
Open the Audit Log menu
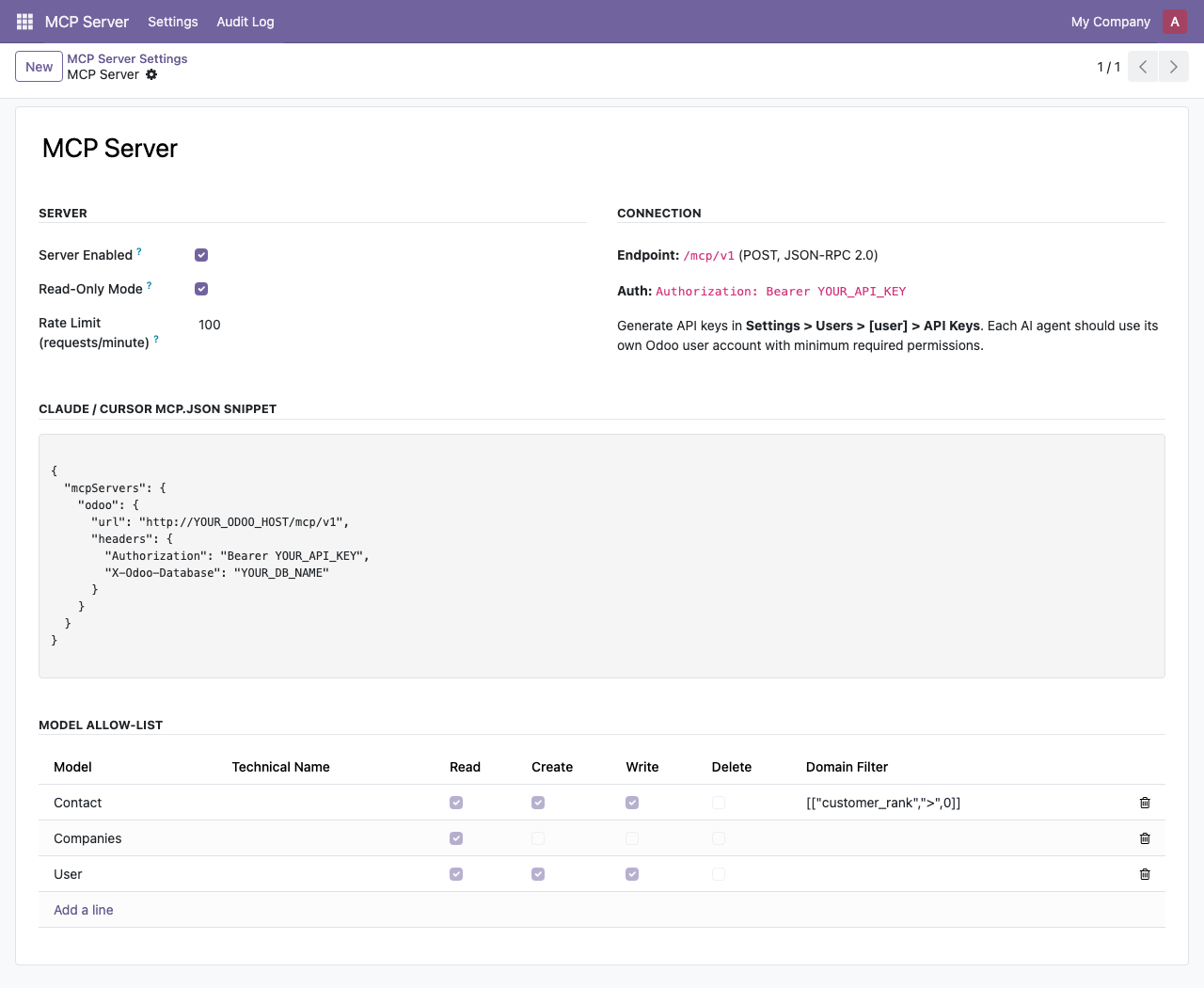(246, 22)
